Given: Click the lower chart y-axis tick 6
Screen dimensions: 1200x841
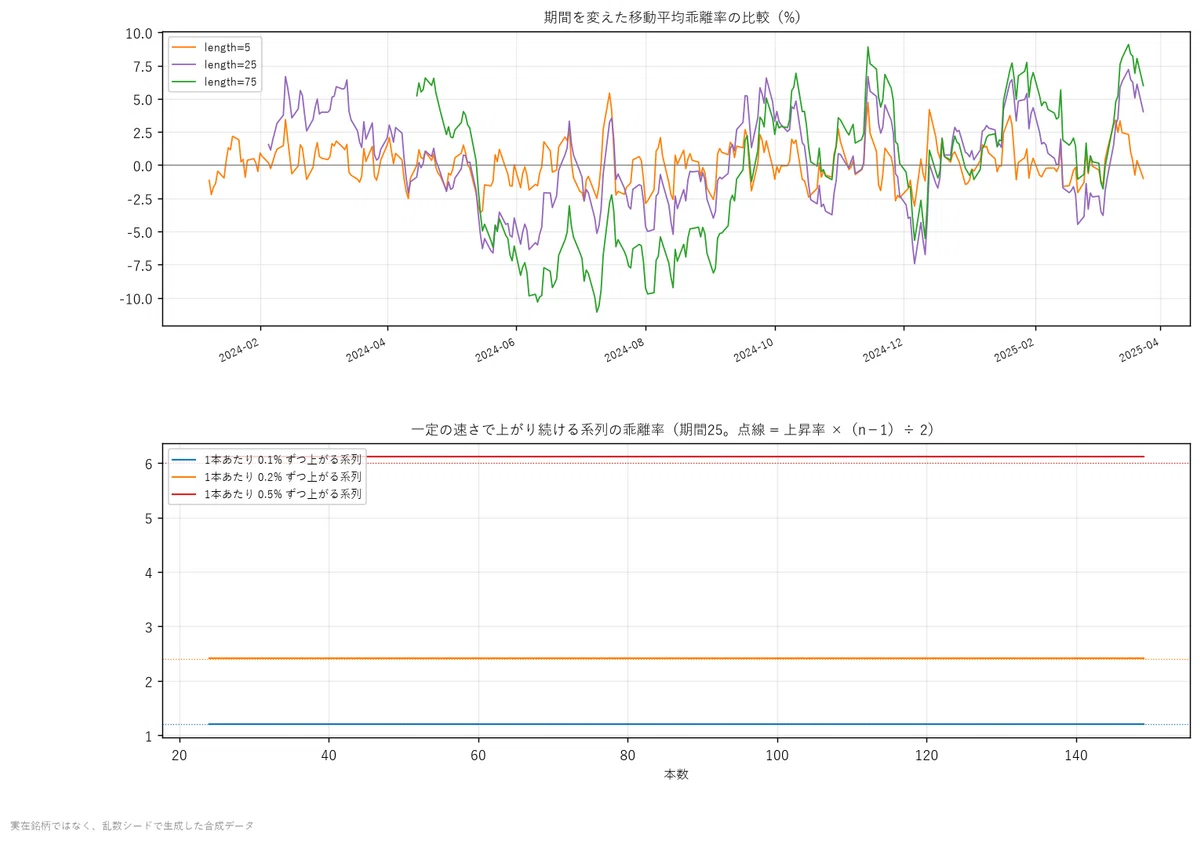Looking at the screenshot, I should 148,464.
